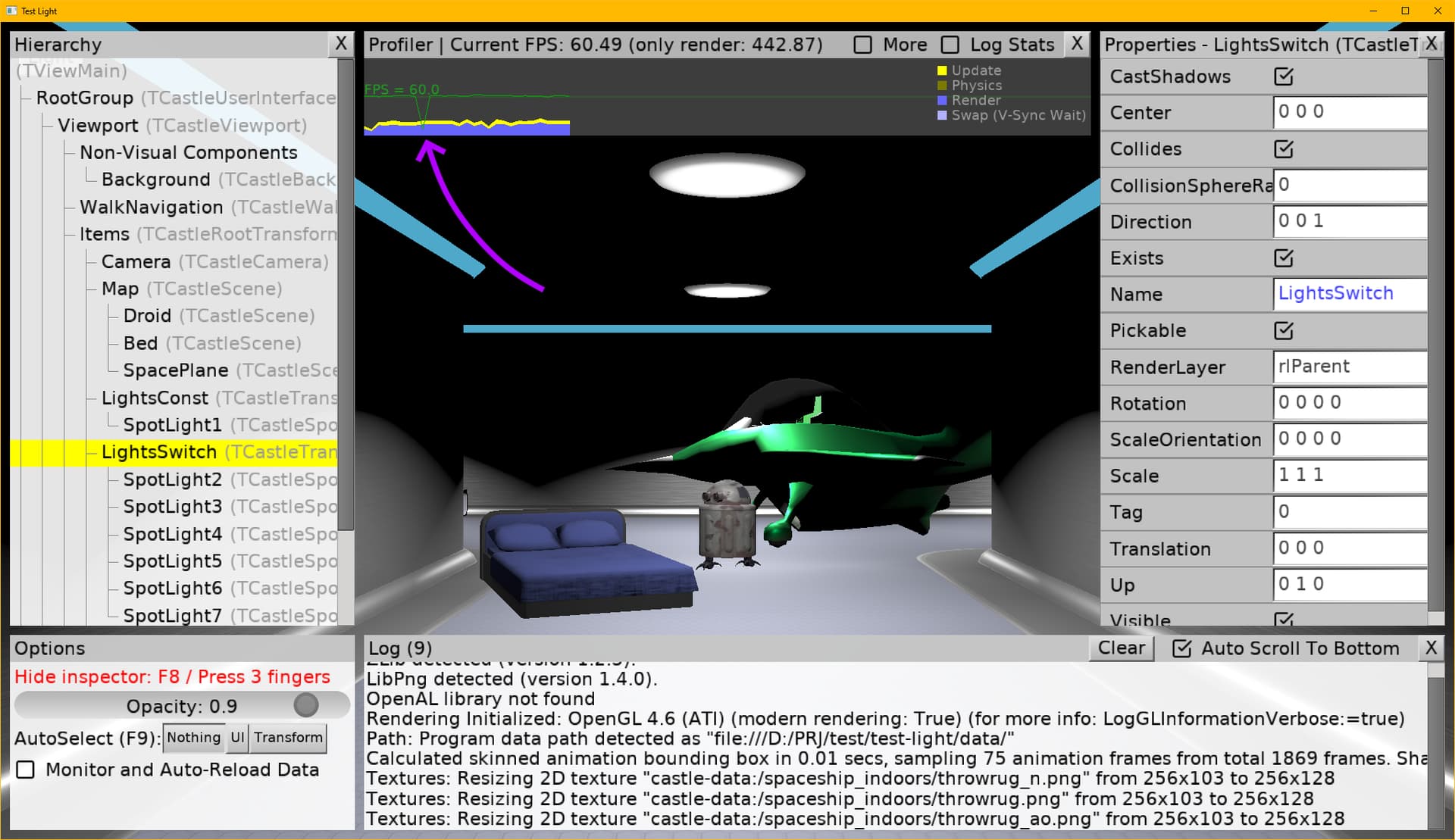Enable Monitor and Auto-Reload Data
The image size is (1455, 840).
[26, 770]
